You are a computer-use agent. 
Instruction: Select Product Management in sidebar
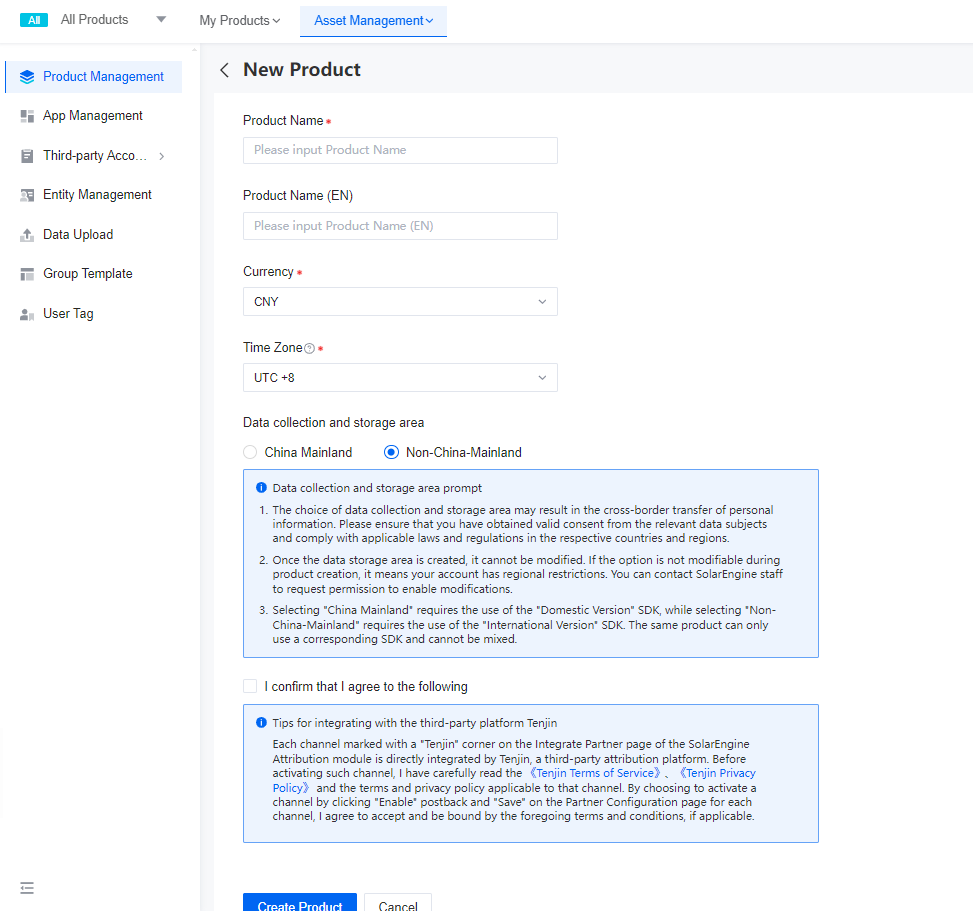(94, 77)
